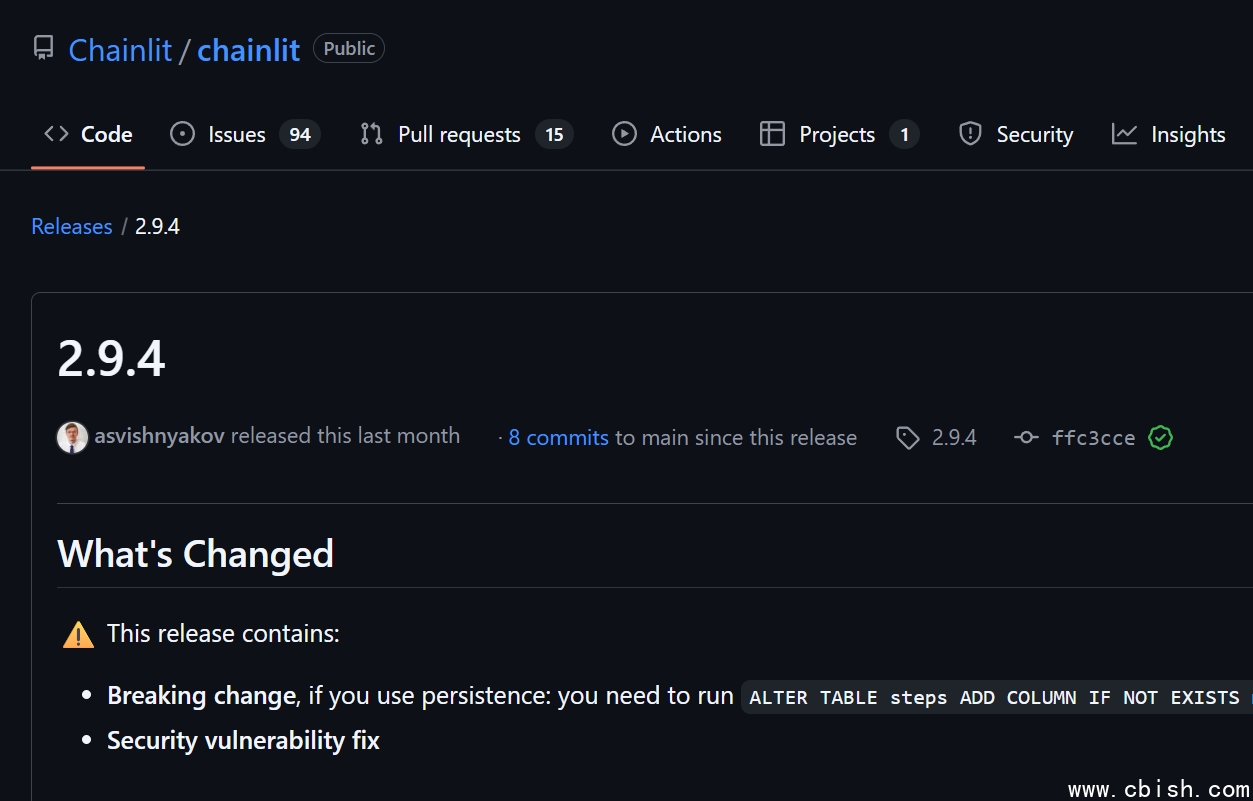Click the tag icon next to 2.9.4
Viewport: 1253px width, 801px height.
(907, 438)
